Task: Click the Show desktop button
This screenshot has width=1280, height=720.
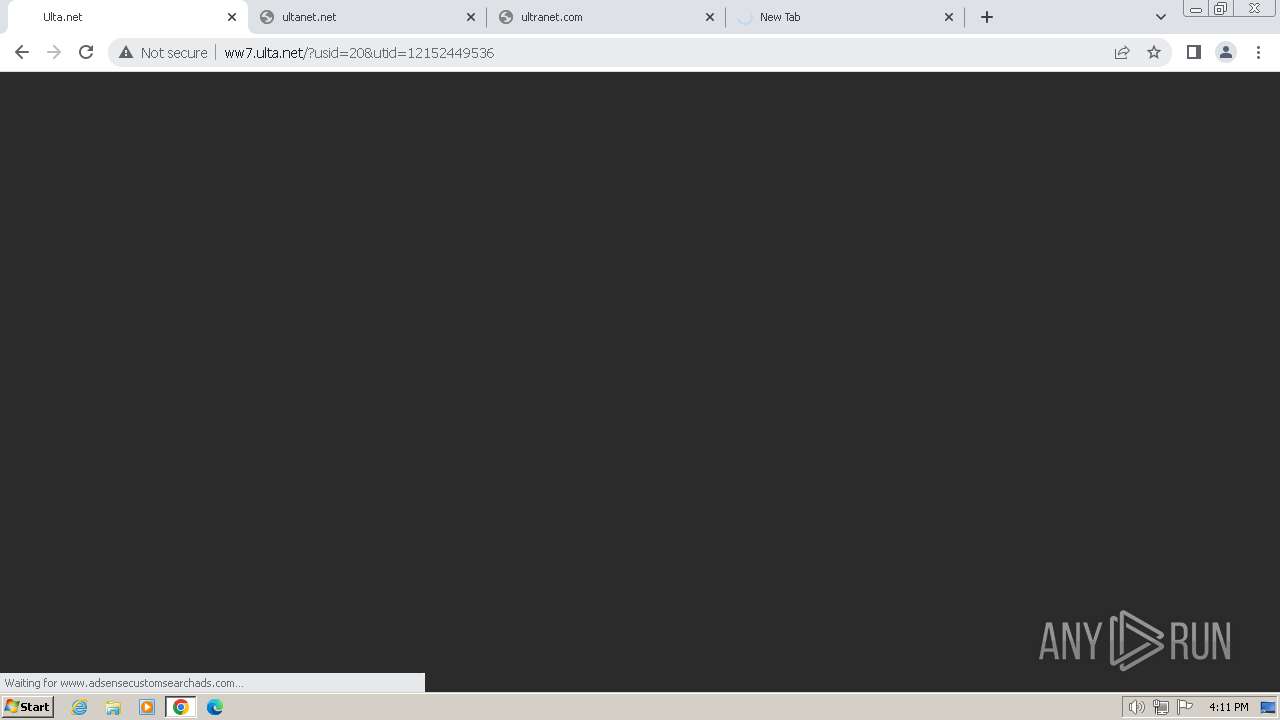Action: click(x=1268, y=707)
